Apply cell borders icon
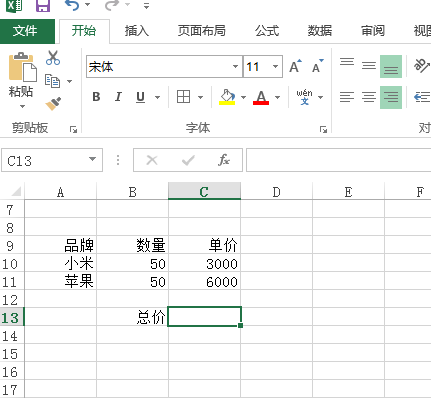This screenshot has width=431, height=398. click(183, 97)
